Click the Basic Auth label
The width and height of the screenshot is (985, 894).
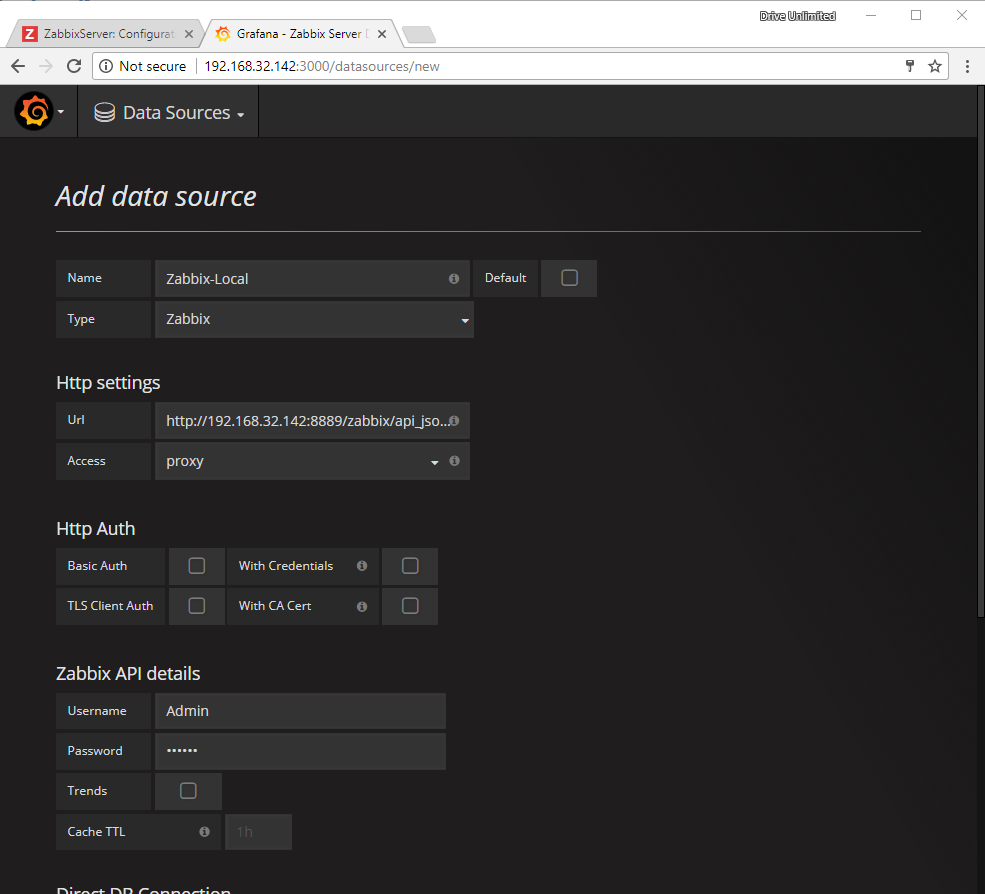coord(97,566)
